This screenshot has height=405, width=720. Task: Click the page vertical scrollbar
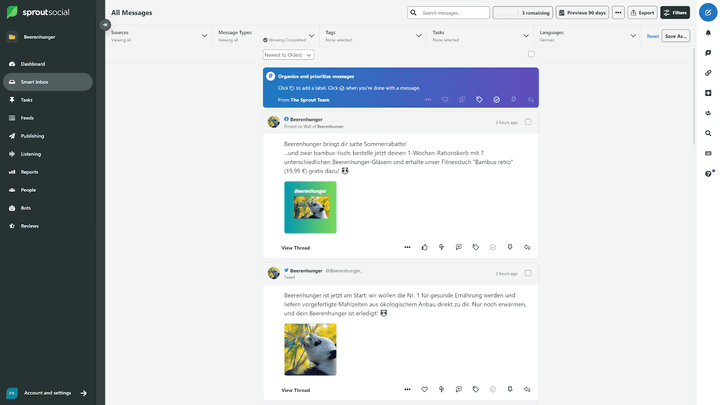693,96
